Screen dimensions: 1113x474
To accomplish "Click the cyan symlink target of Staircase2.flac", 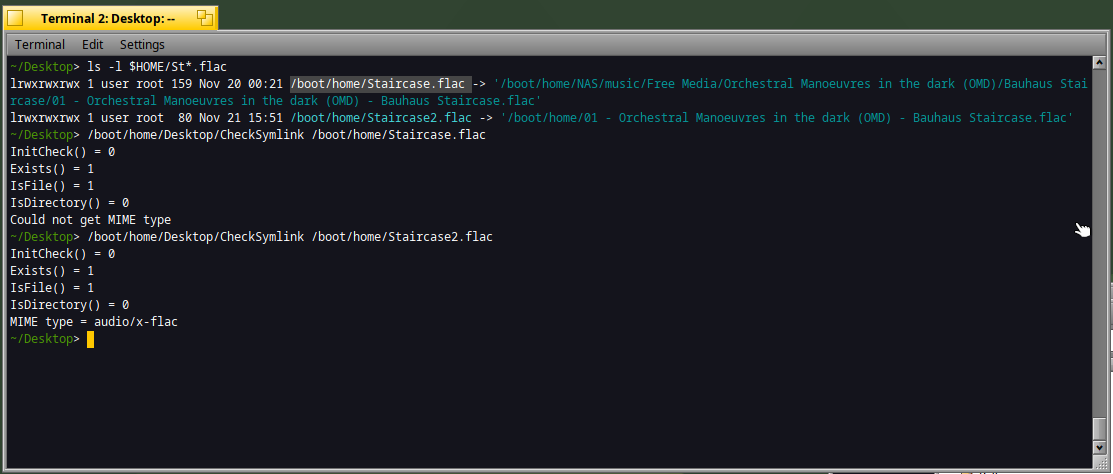I will 788,118.
